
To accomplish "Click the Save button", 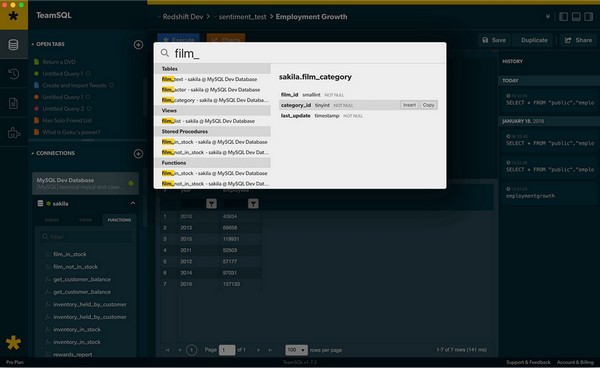I will tap(494, 40).
